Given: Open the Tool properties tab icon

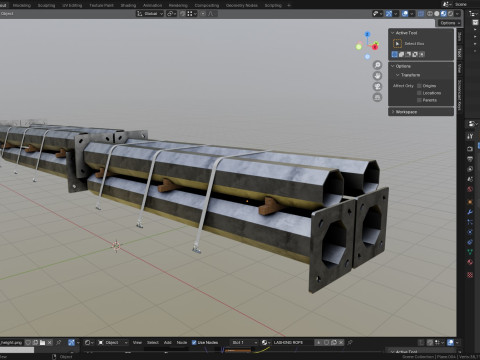Looking at the screenshot, I should click(470, 136).
